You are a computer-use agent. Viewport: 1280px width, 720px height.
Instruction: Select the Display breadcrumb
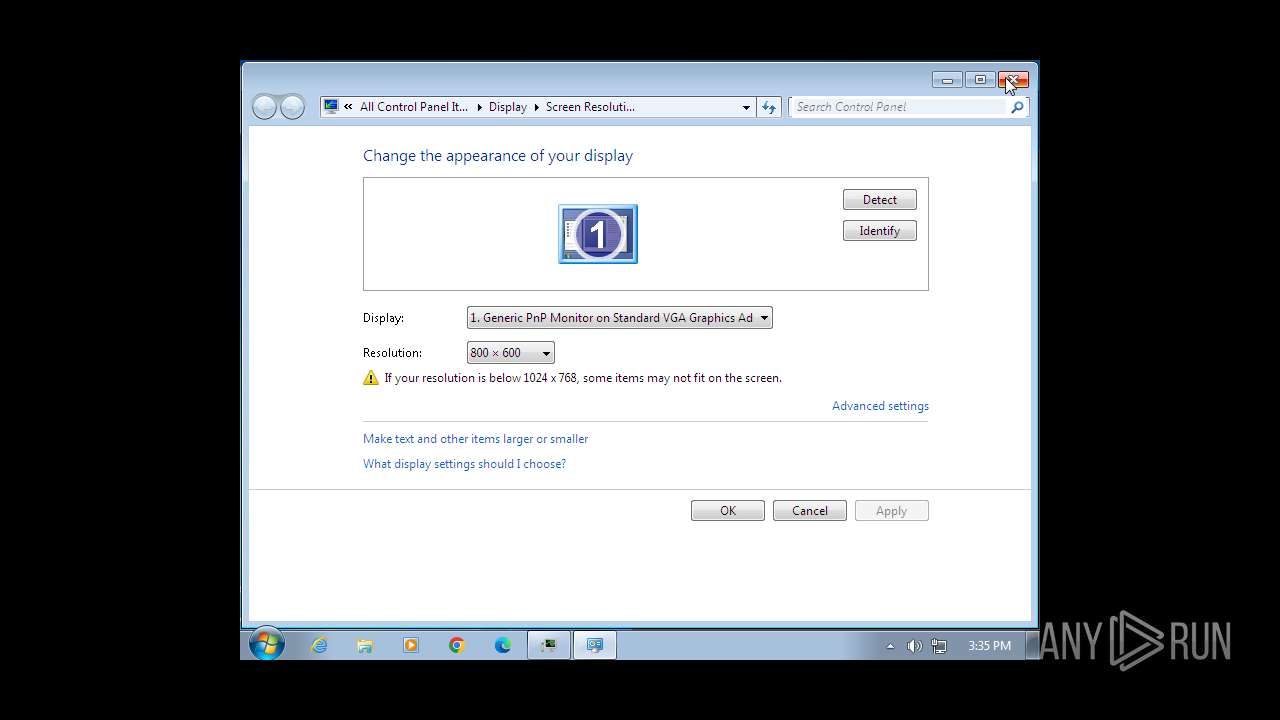[508, 107]
